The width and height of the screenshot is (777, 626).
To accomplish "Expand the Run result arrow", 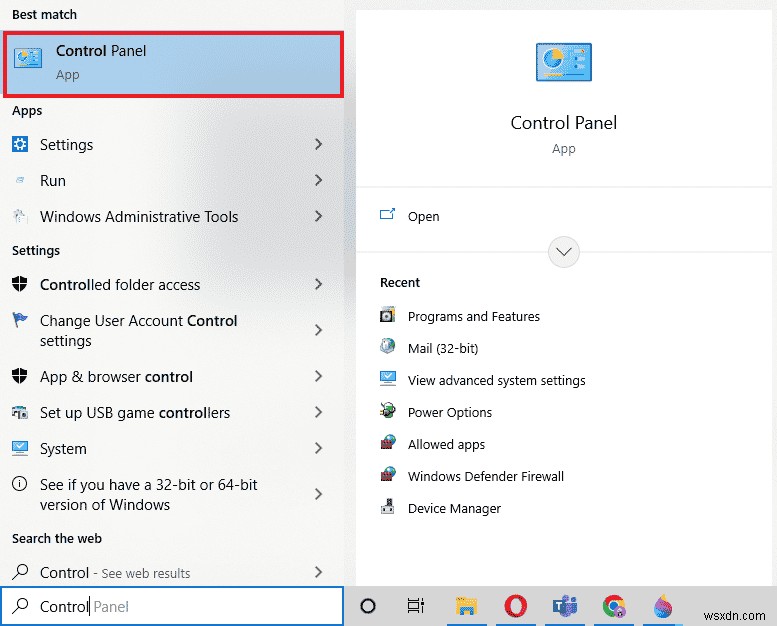I will 319,180.
